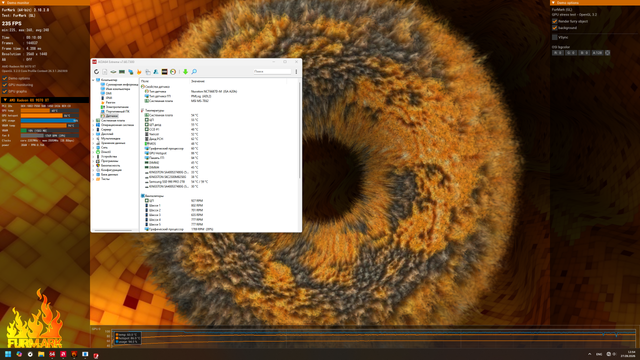640x360 pixels.
Task: Click the memory module icon in AIDA64 toolbar
Action: tap(122, 72)
